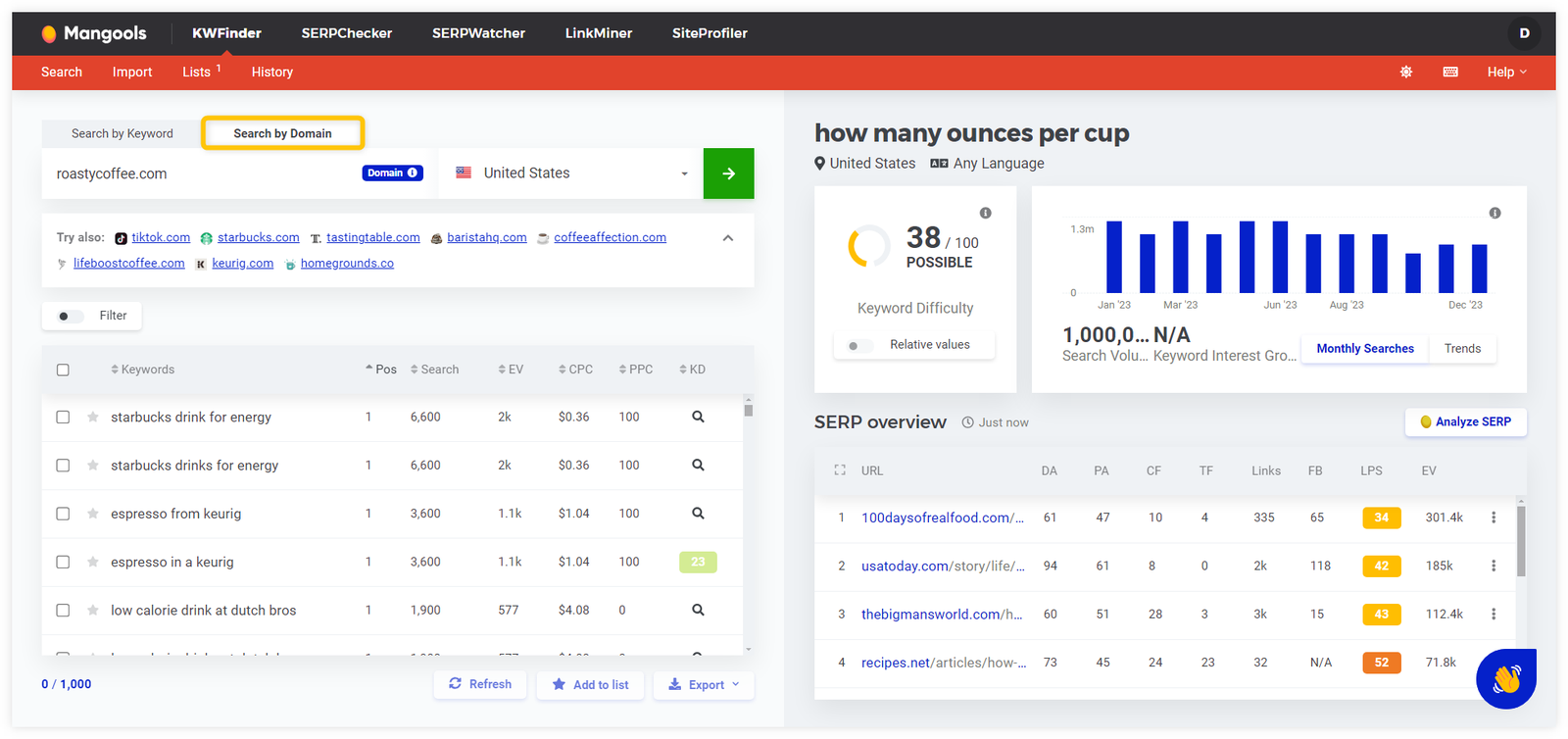Star the 'starbucks drink for energy' keyword
1568x739 pixels.
coord(92,417)
